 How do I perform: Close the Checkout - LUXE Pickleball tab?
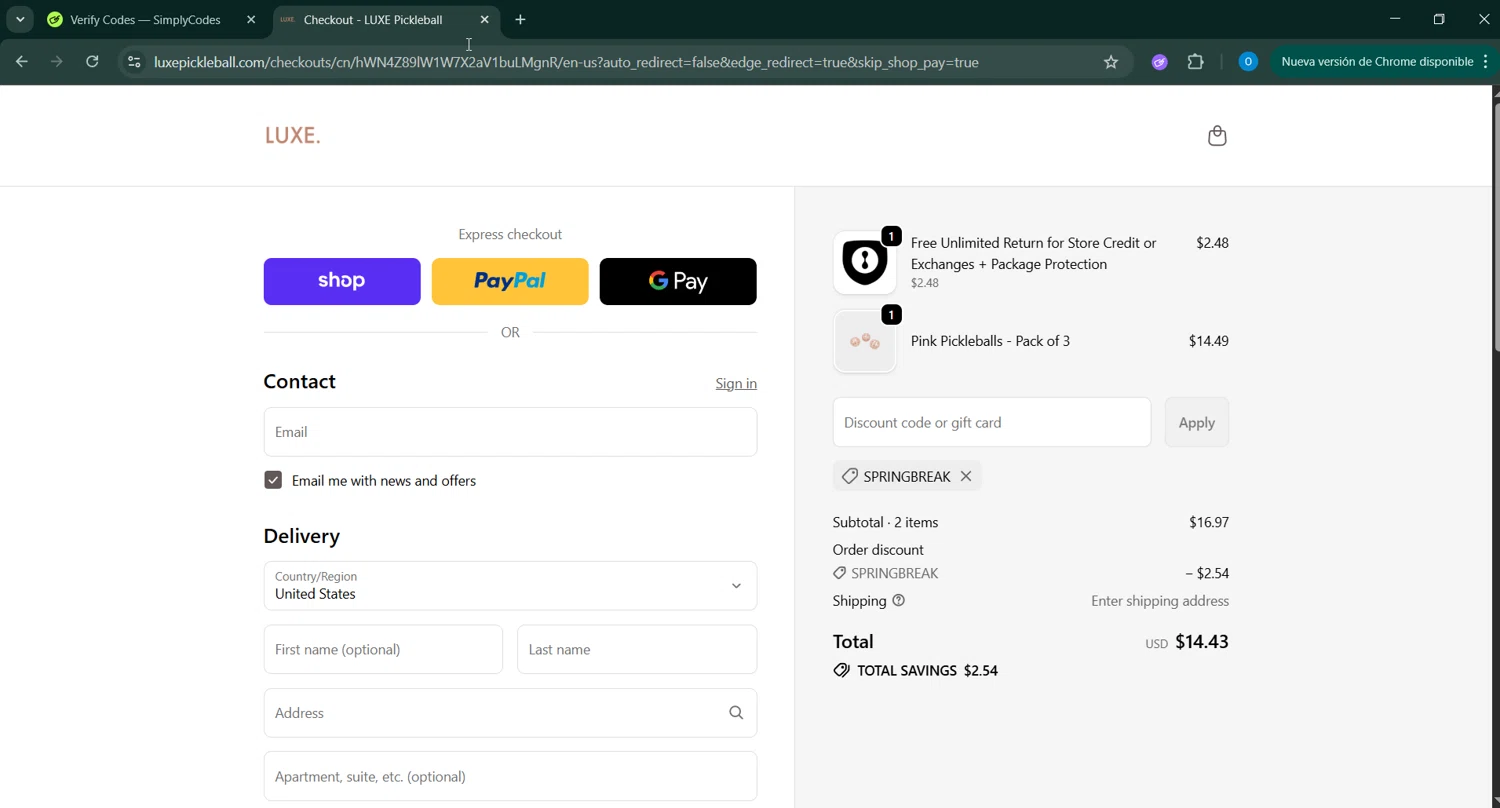click(x=485, y=20)
